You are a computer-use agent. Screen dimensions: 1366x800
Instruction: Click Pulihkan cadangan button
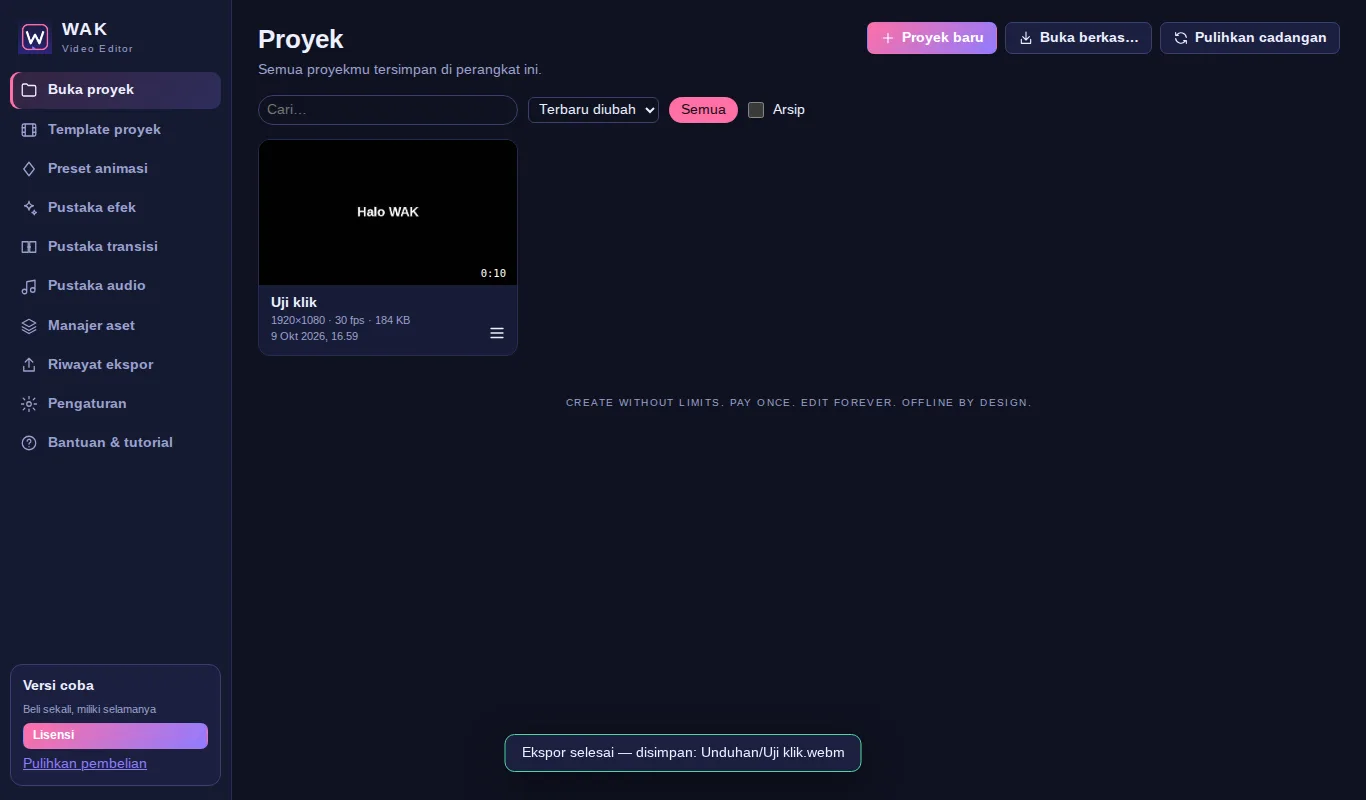pyautogui.click(x=1250, y=38)
